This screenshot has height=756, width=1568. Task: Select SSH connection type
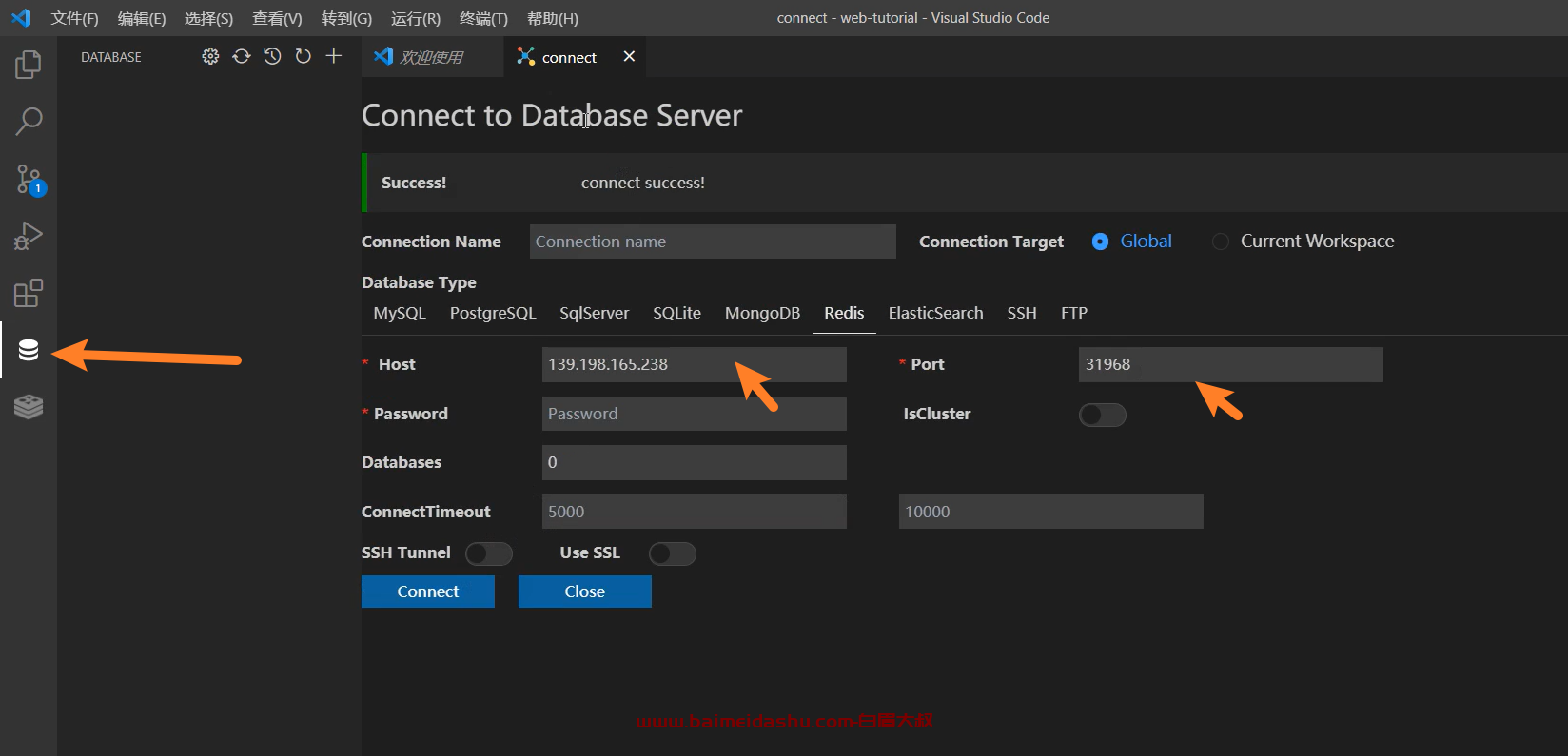[x=1022, y=313]
